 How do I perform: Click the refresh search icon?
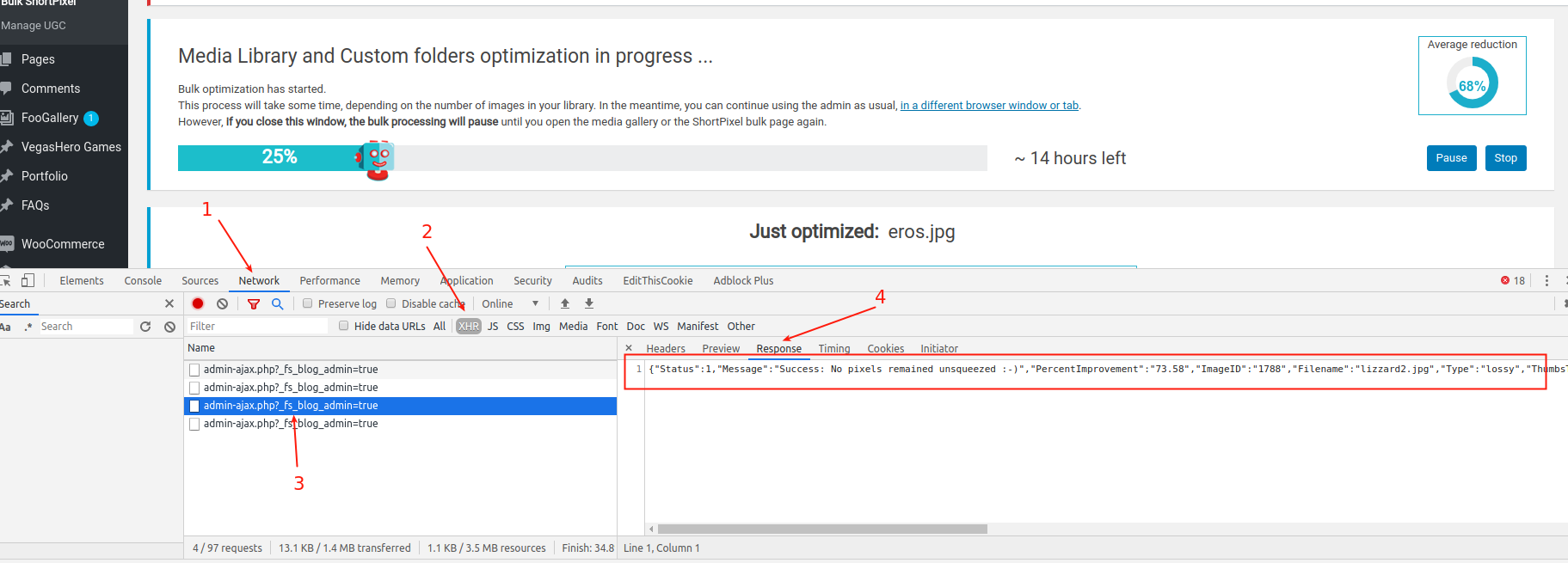[145, 327]
